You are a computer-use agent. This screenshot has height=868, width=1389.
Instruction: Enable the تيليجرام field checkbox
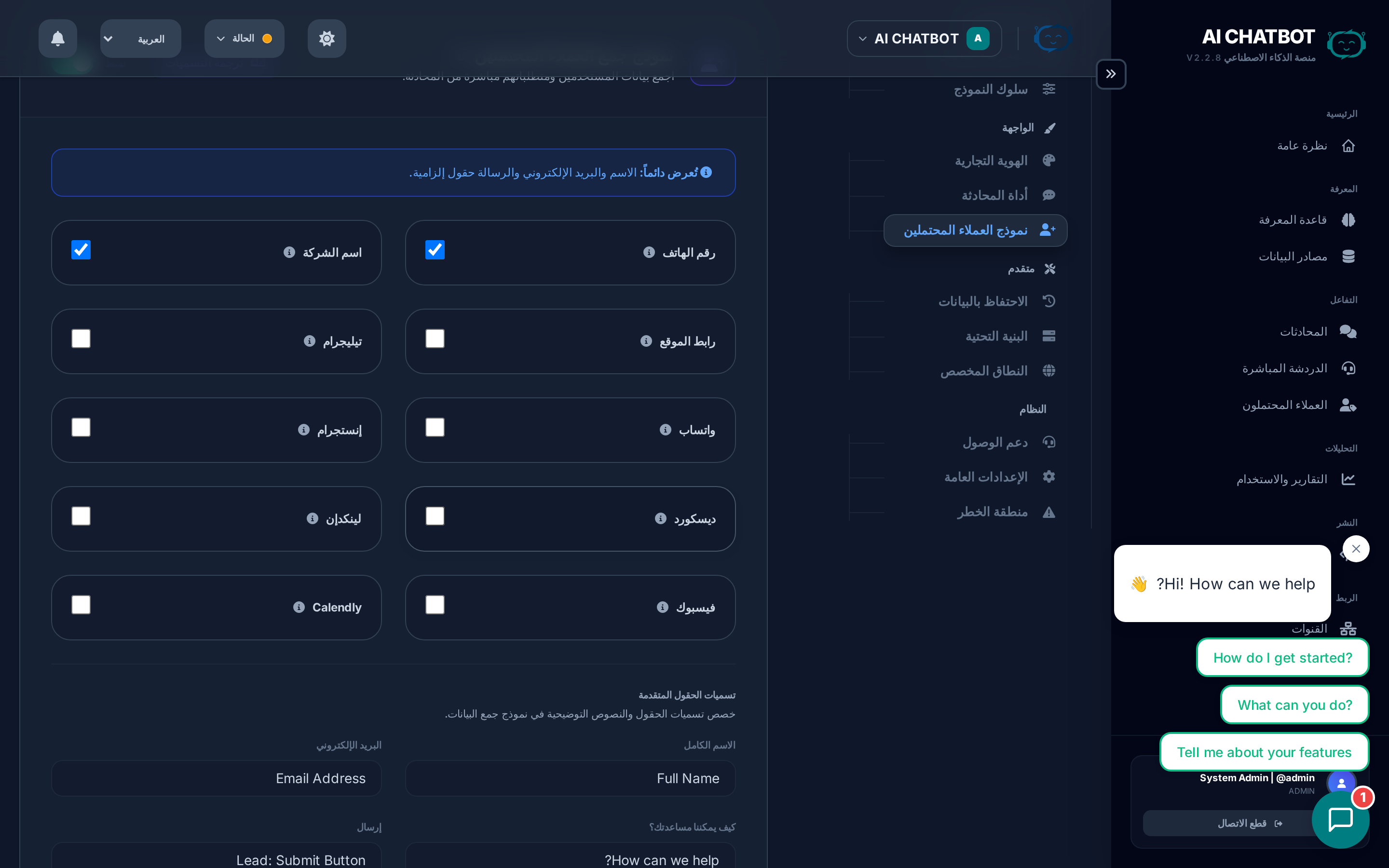[81, 339]
